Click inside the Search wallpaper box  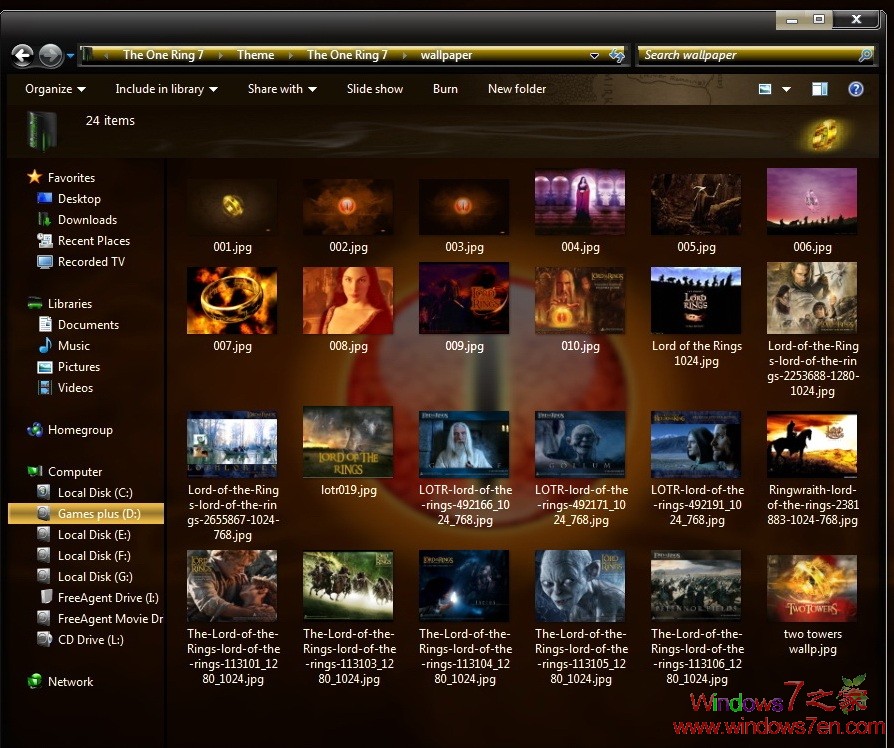coord(750,55)
